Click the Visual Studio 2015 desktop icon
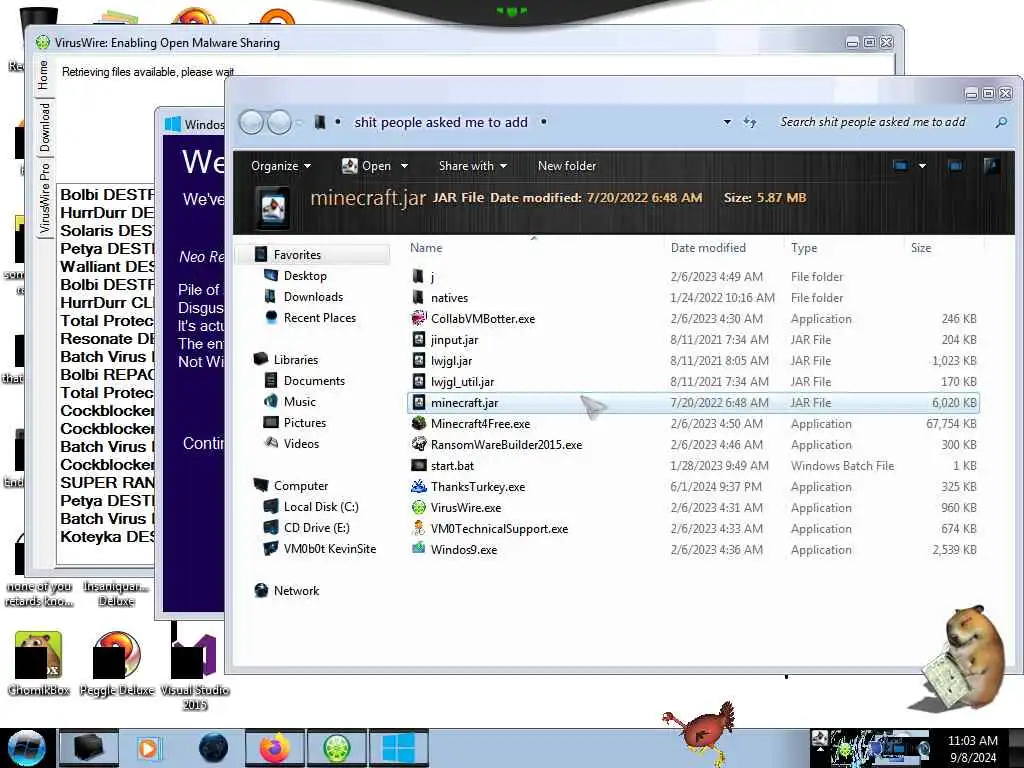 click(194, 655)
